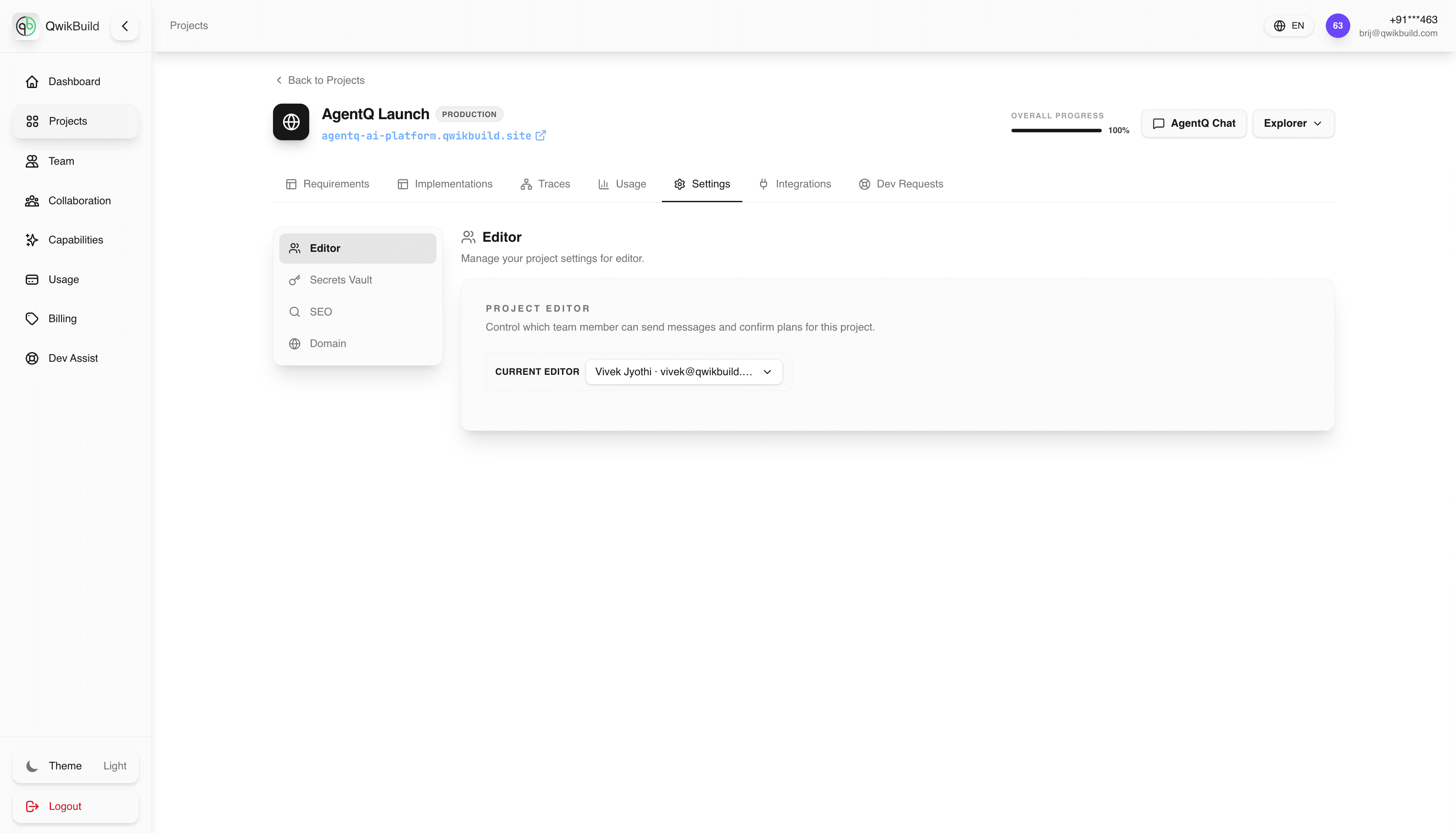Image resolution: width=1456 pixels, height=833 pixels.
Task: Select the Settings tab
Action: [x=702, y=184]
